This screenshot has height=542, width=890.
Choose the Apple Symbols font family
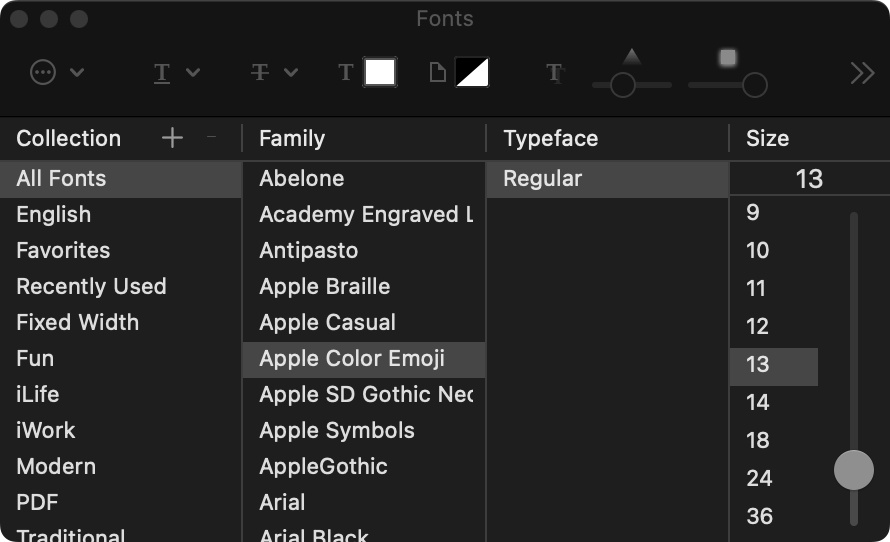point(336,430)
